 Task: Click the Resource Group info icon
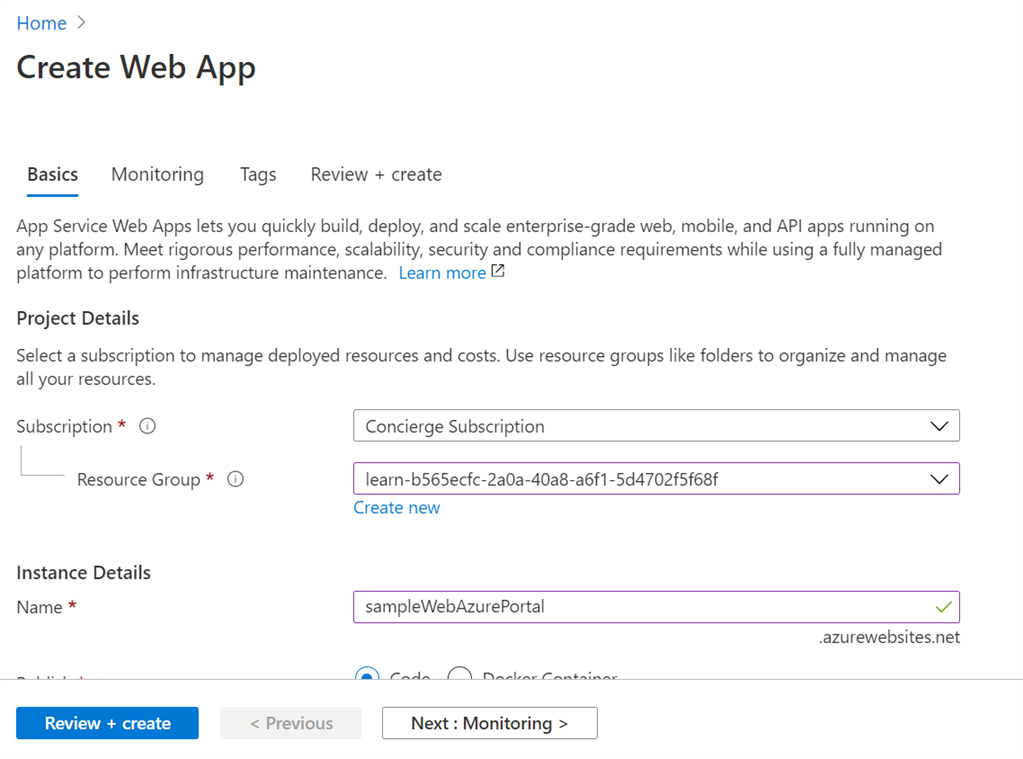236,479
